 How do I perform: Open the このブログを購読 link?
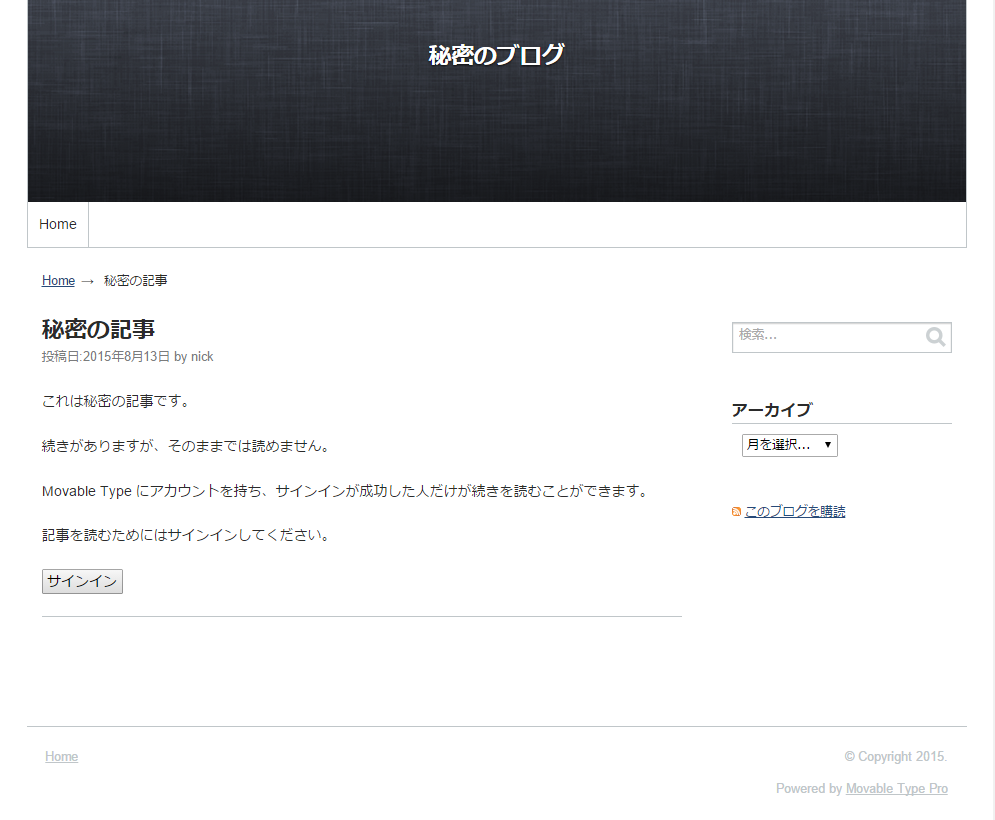coord(794,512)
